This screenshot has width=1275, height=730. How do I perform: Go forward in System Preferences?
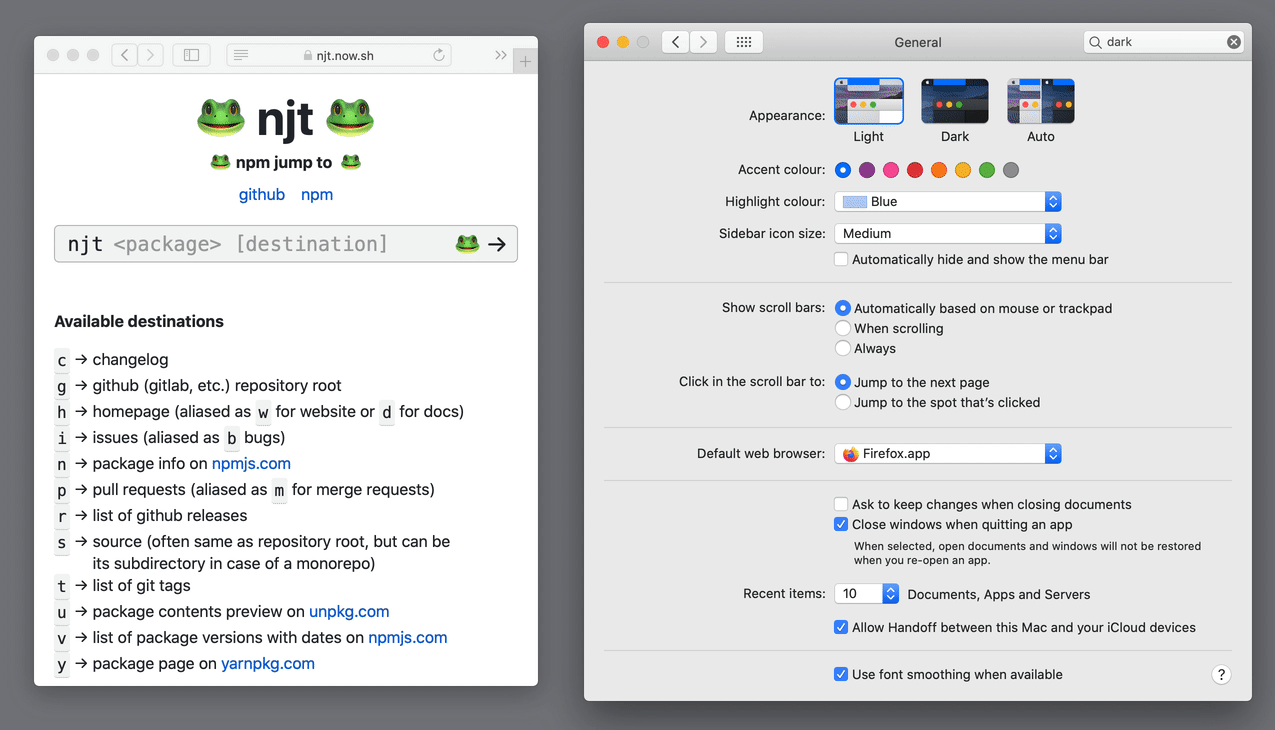tap(703, 42)
